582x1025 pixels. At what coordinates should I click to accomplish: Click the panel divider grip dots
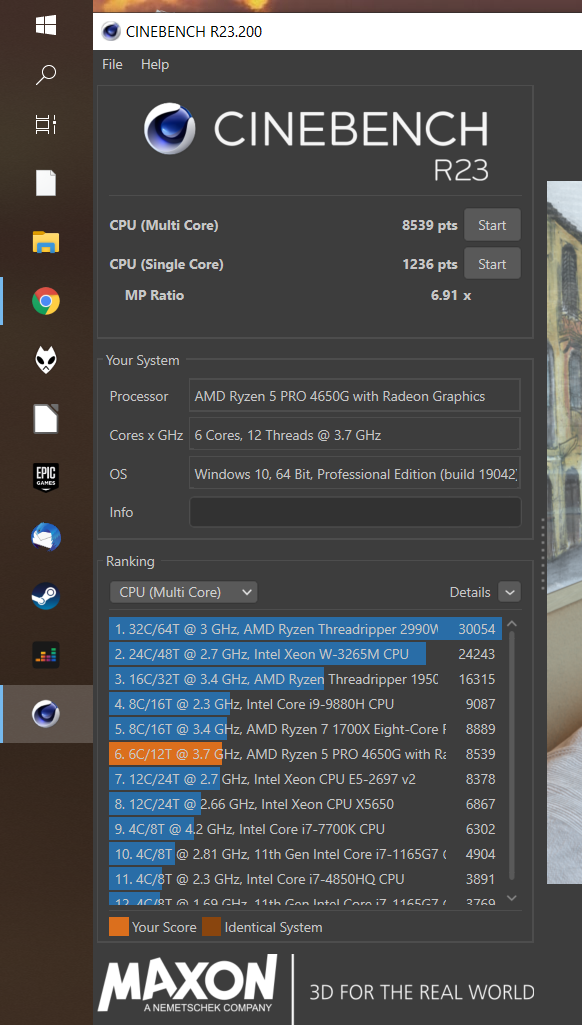541,554
